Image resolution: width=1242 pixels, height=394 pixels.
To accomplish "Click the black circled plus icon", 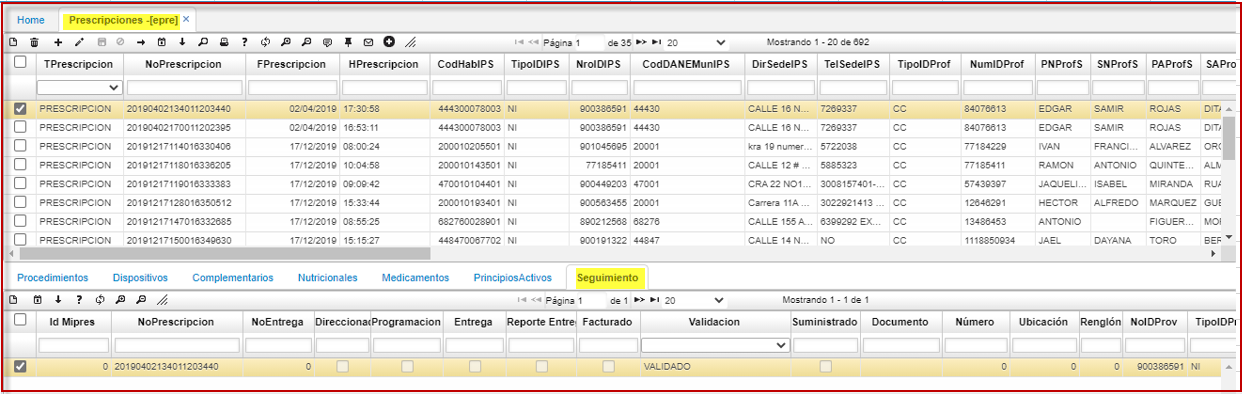I will point(389,42).
